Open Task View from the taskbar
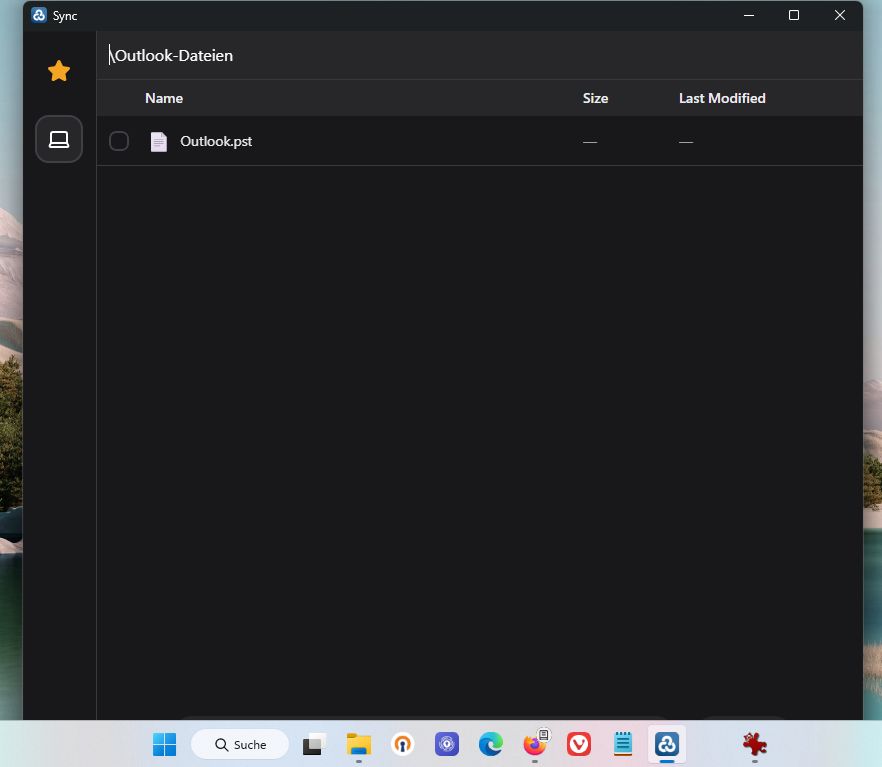The image size is (882, 767). 315,744
